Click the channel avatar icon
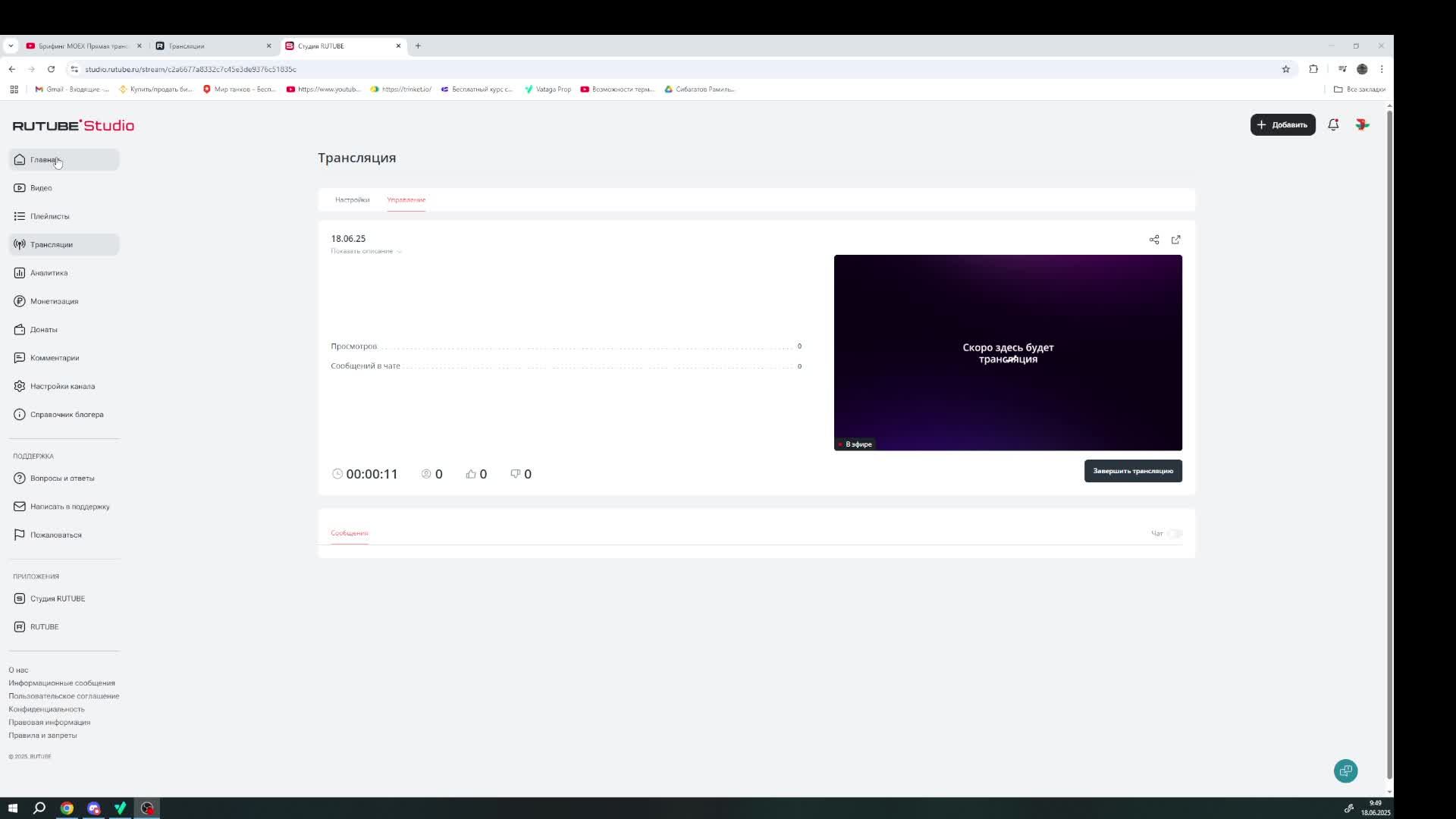Viewport: 1456px width, 819px height. 1362,125
